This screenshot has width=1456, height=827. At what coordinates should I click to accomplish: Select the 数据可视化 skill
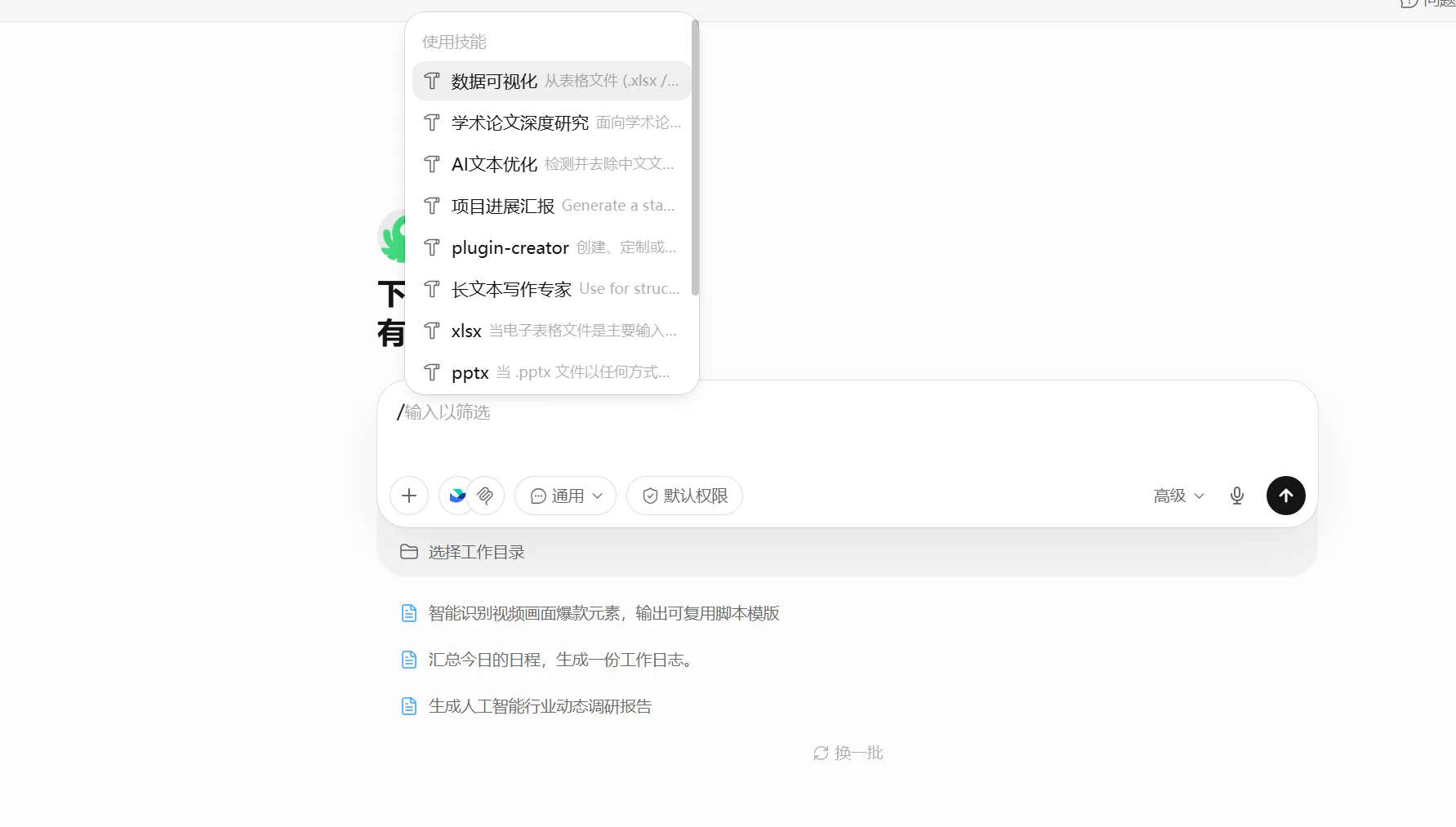pyautogui.click(x=551, y=81)
